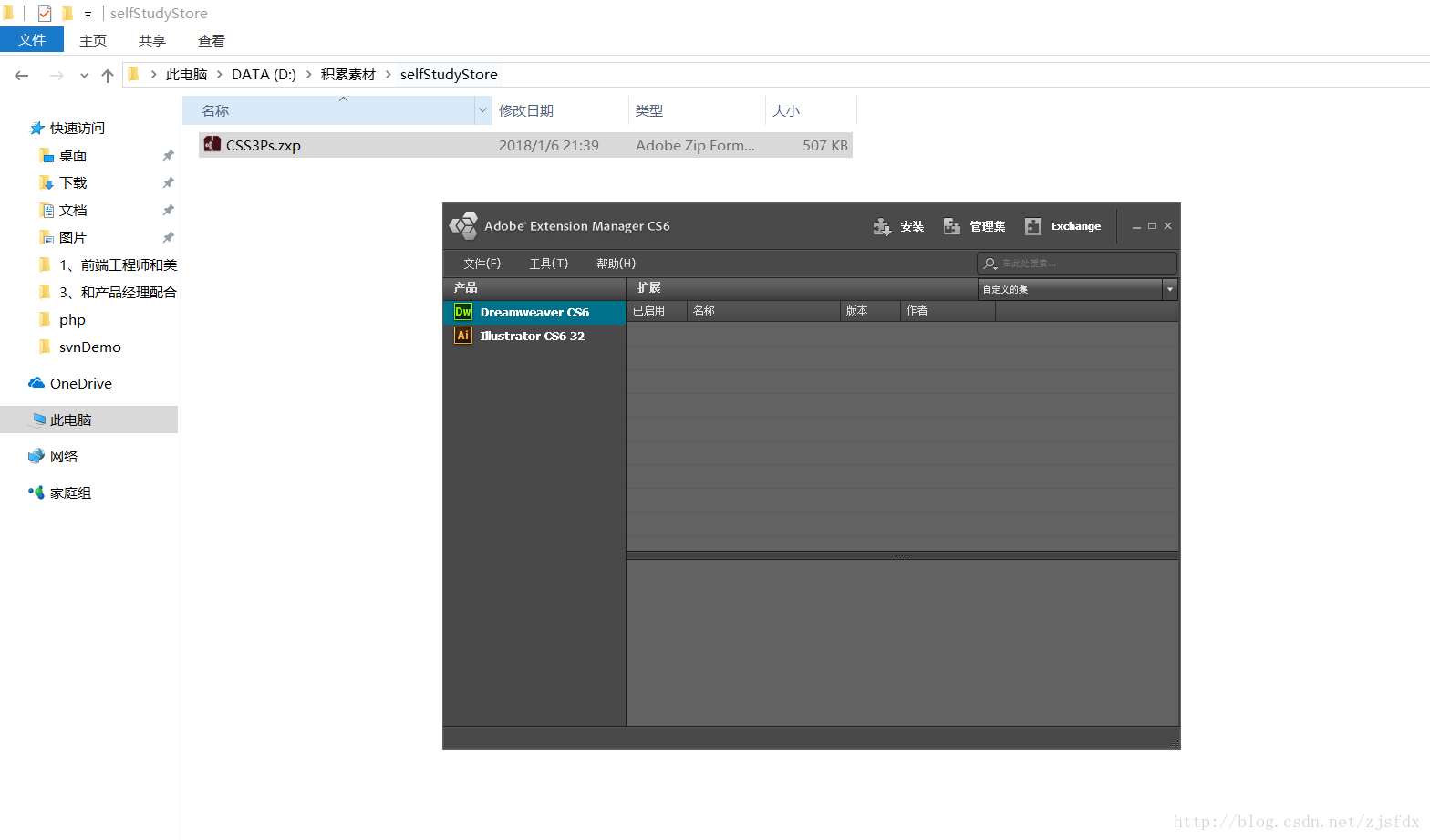The image size is (1430, 840).
Task: Open the php folder in sidebar
Action: (72, 319)
